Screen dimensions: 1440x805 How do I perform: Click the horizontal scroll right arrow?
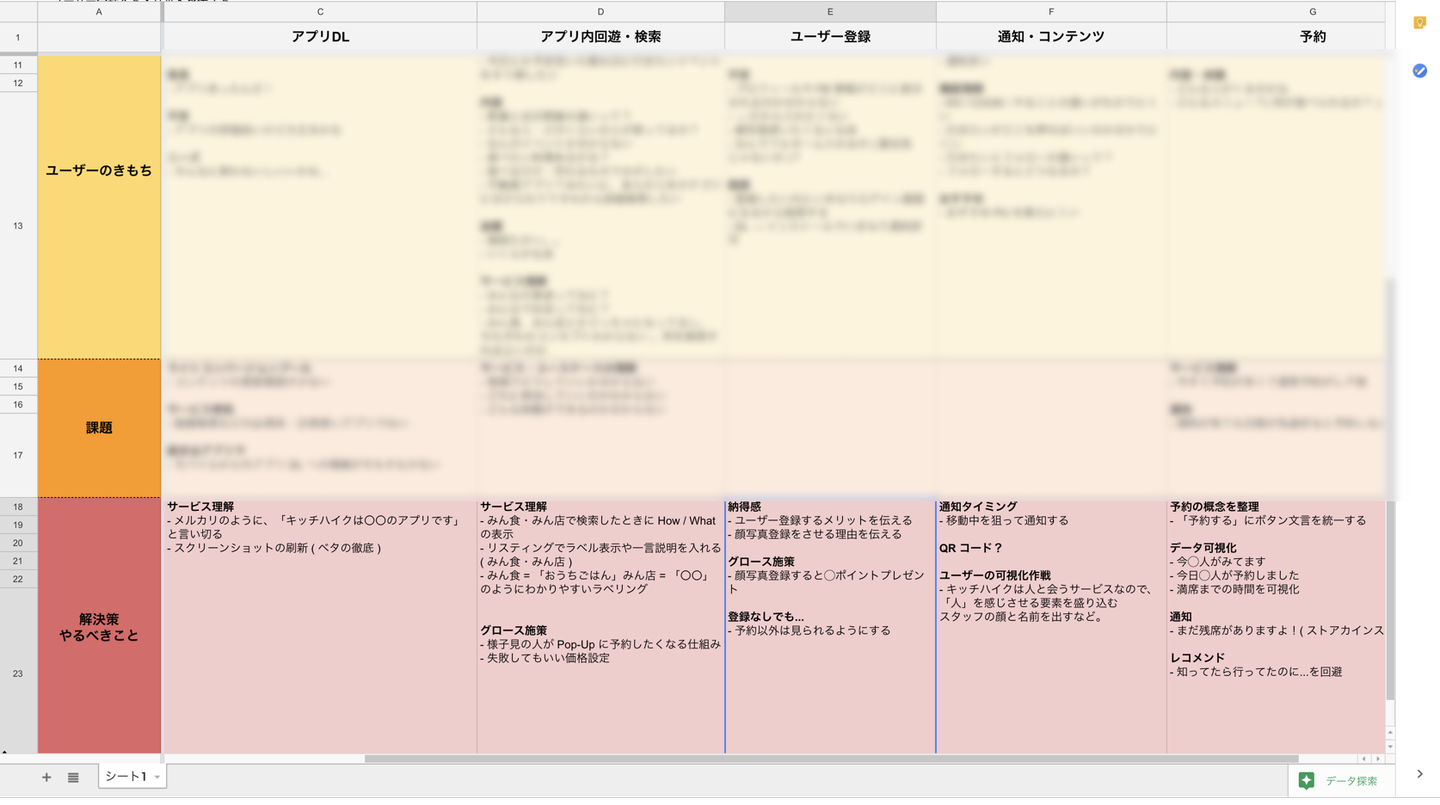pos(1378,759)
